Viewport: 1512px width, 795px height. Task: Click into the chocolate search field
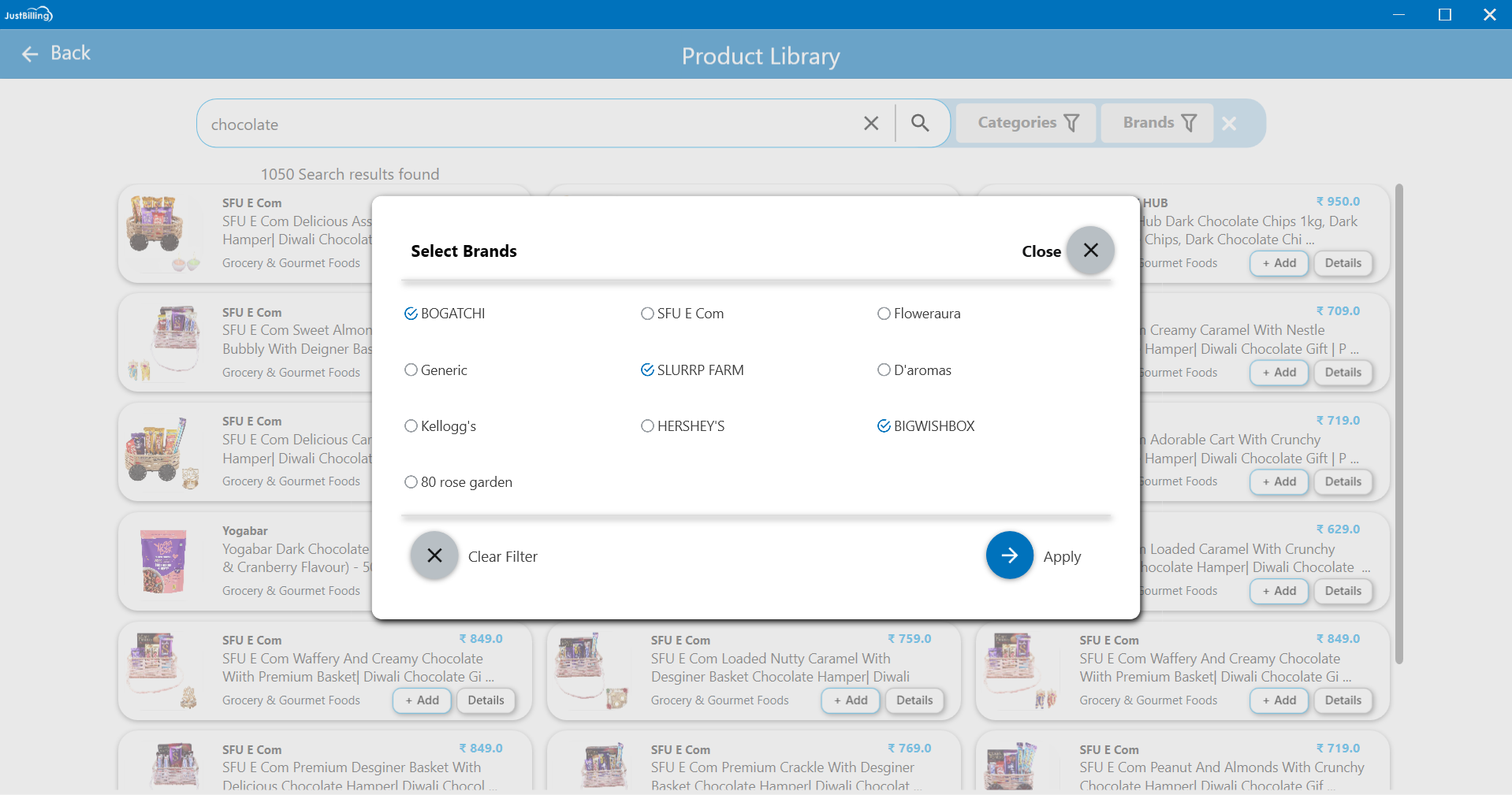tap(528, 124)
